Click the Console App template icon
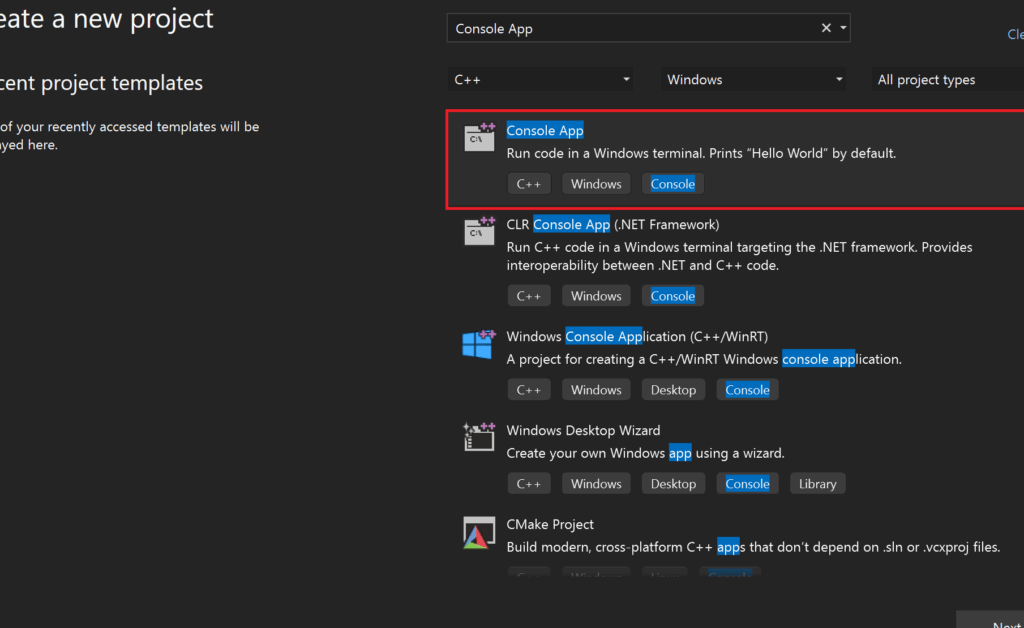1024x628 pixels. tap(479, 136)
